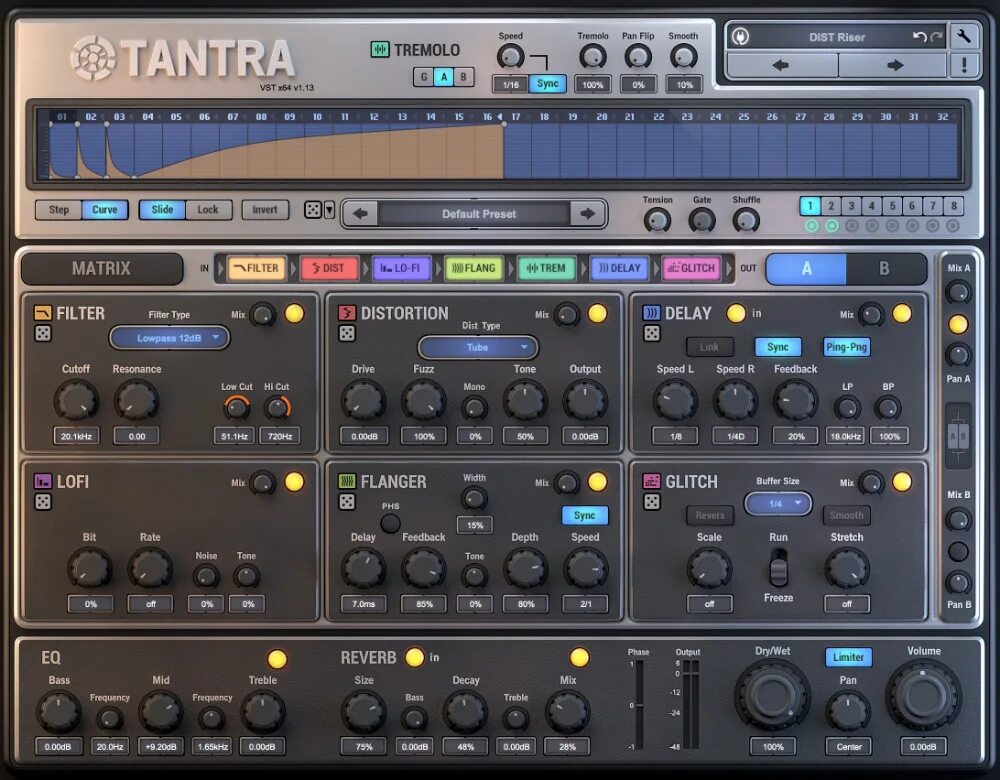Click the Flanger section dice icon
Viewport: 1000px width, 780px height.
tap(347, 502)
